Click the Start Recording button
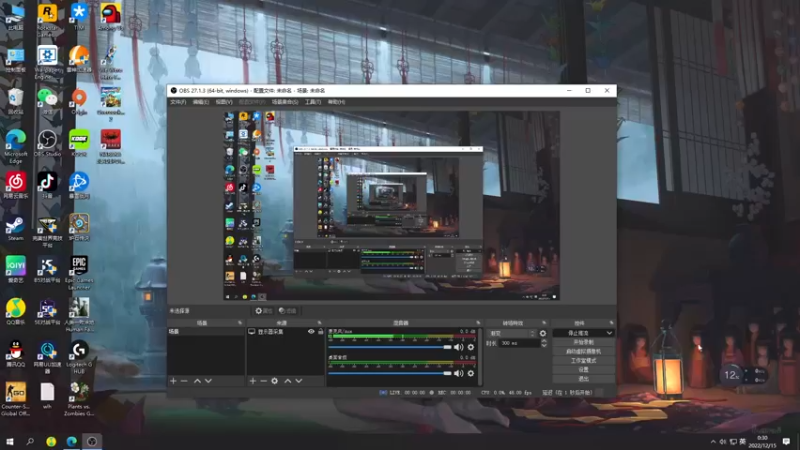Viewport: 800px width, 450px height. pyautogui.click(x=583, y=342)
